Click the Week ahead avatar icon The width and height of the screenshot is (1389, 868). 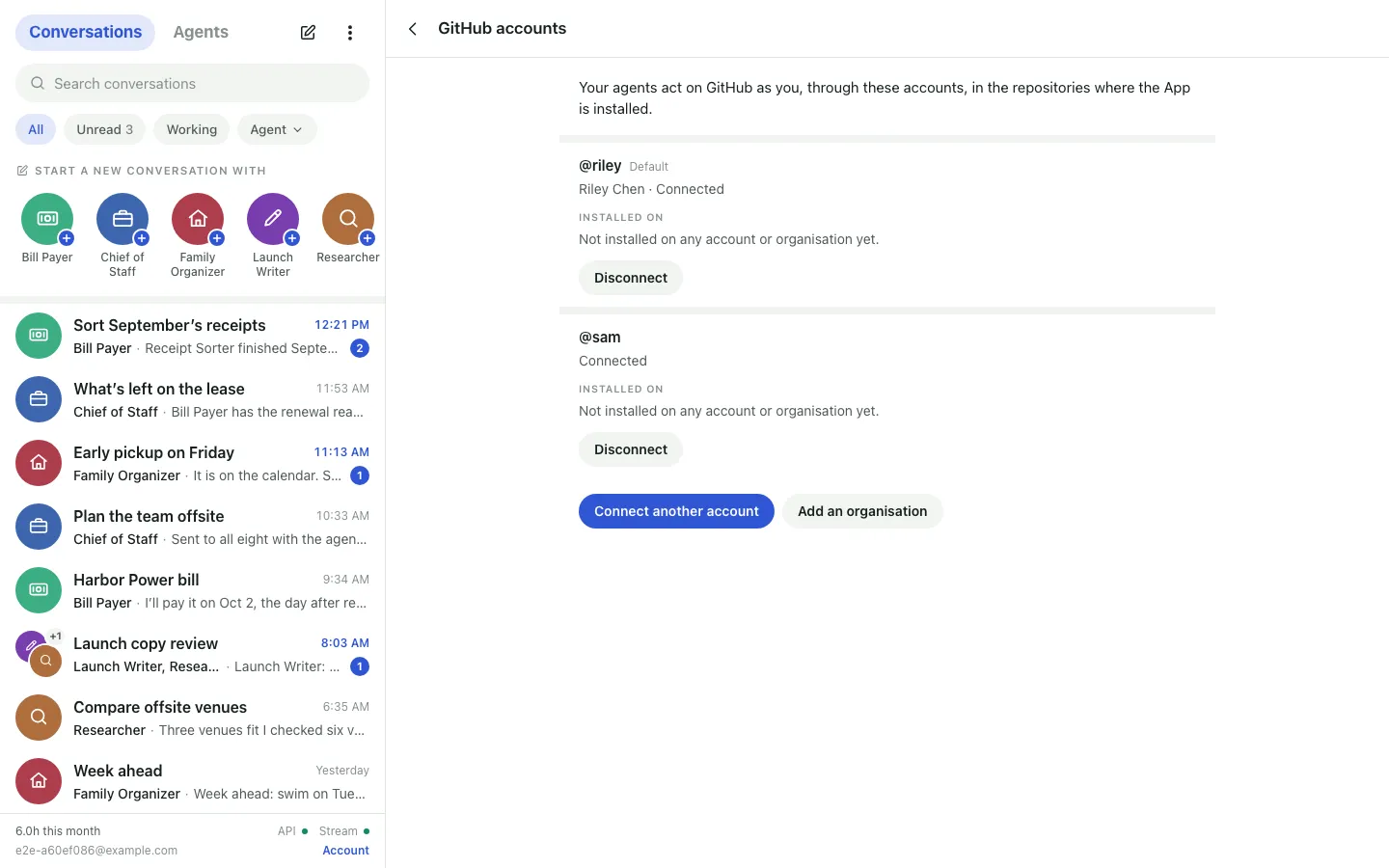point(39,781)
